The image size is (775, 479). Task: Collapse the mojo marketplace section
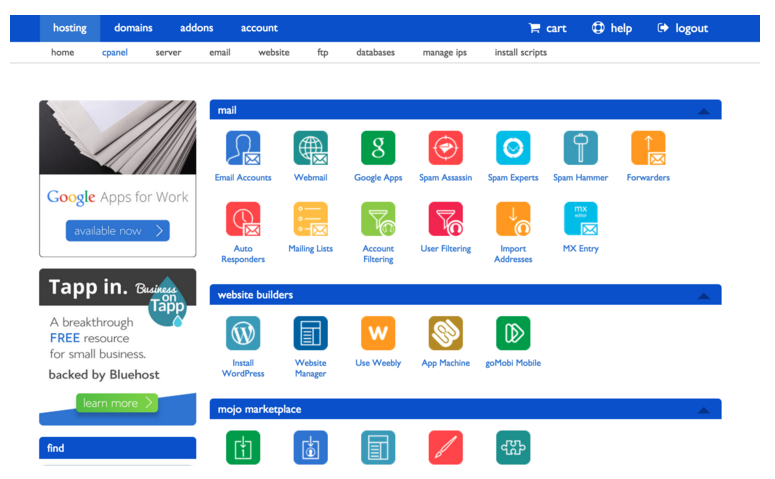click(x=703, y=410)
